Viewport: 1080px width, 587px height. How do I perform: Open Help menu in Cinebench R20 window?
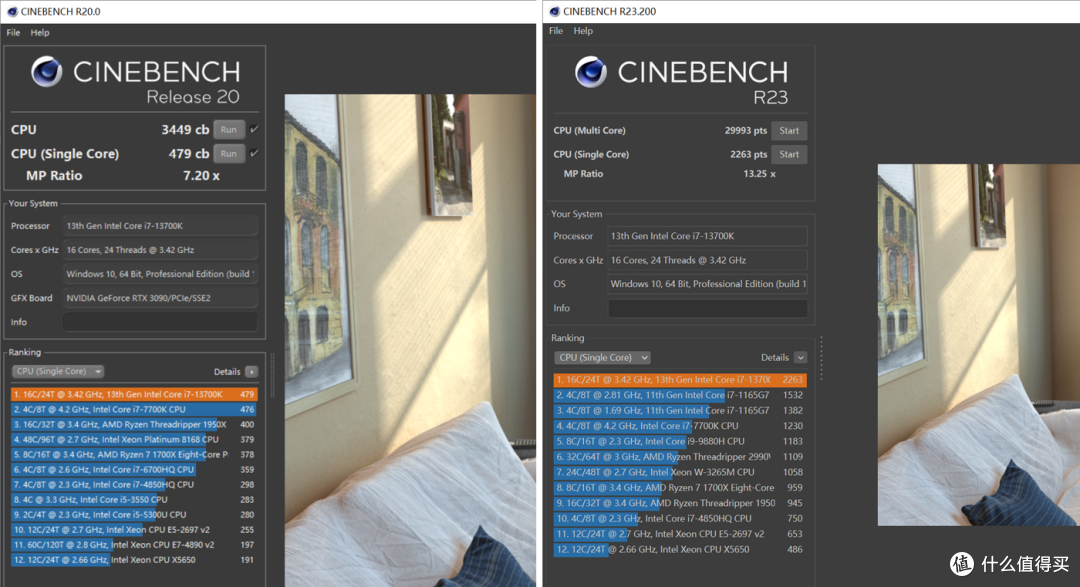(40, 32)
